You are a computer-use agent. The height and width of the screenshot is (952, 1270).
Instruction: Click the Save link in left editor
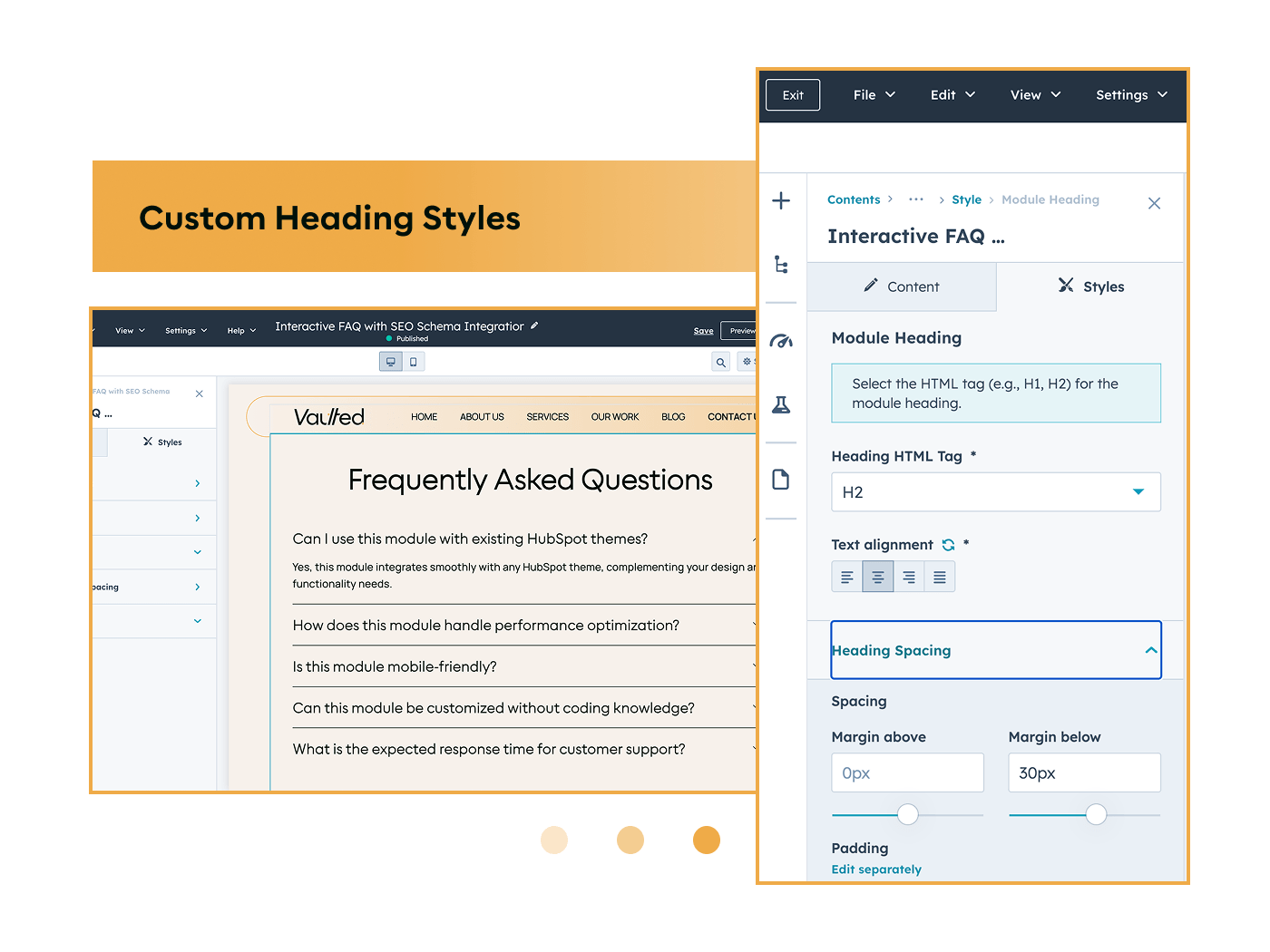pos(704,331)
